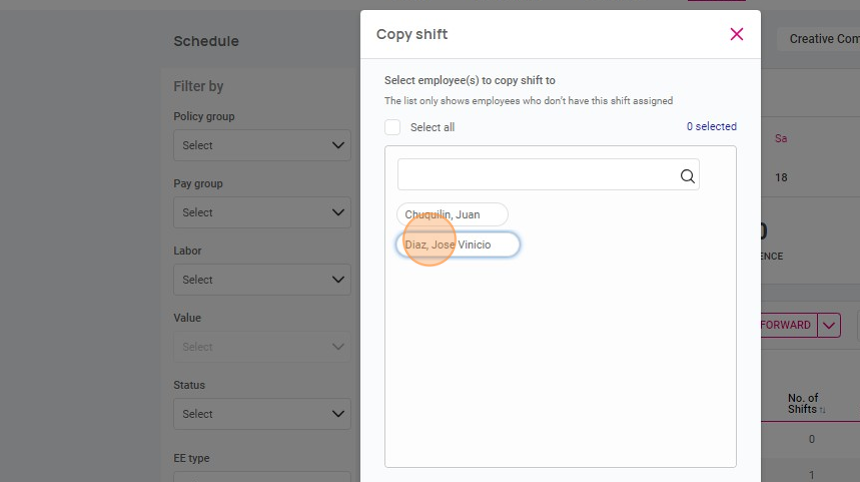Open the Labor filter dropdown
Screen dimensions: 860x482
pos(261,280)
